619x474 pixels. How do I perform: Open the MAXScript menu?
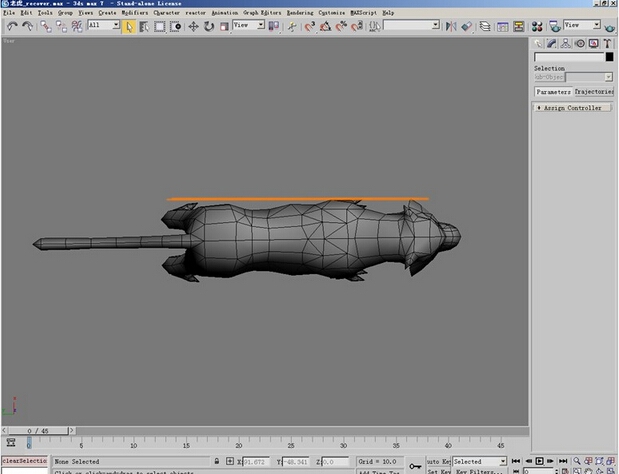[x=363, y=13]
